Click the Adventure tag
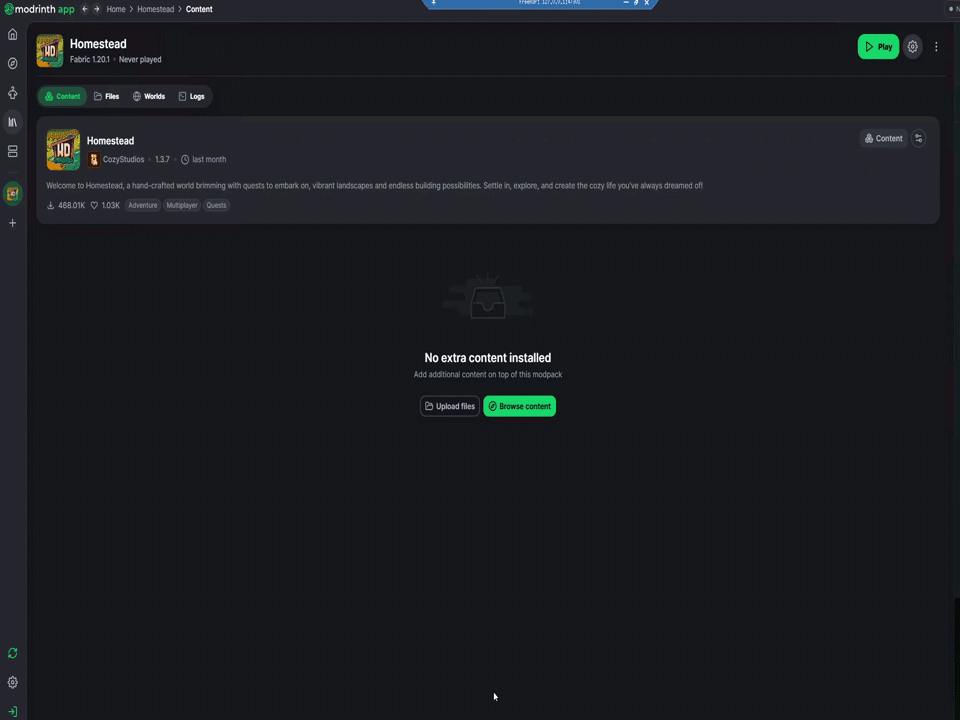The height and width of the screenshot is (720, 960). click(x=143, y=205)
